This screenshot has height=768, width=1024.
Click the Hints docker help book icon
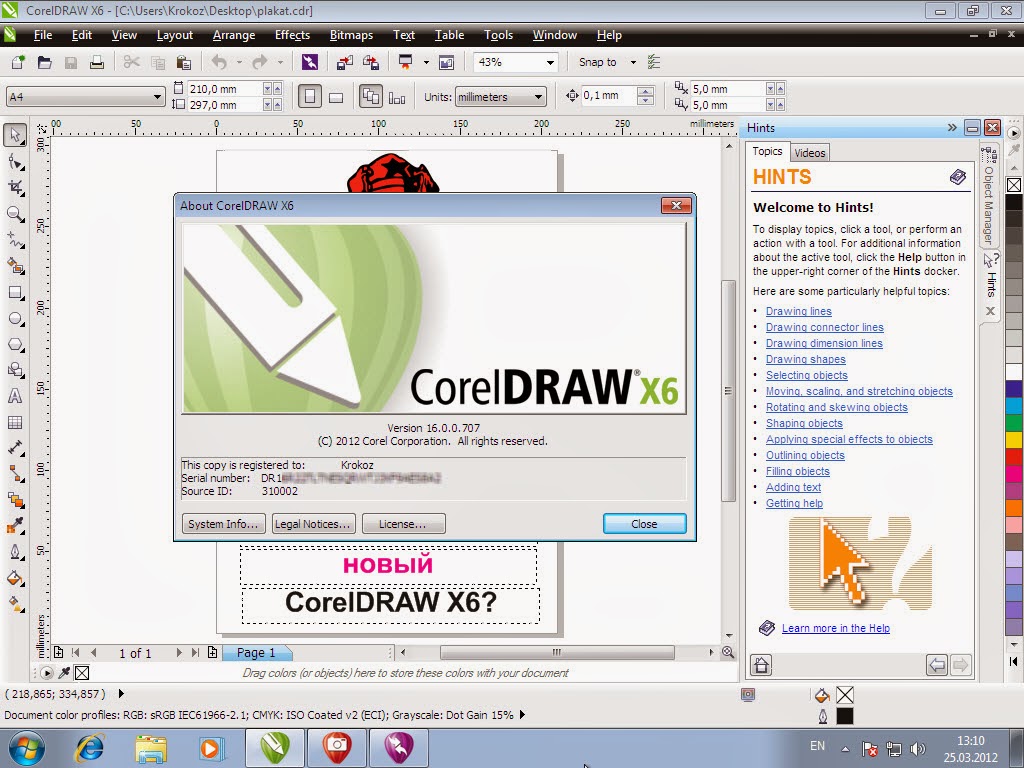(x=957, y=177)
